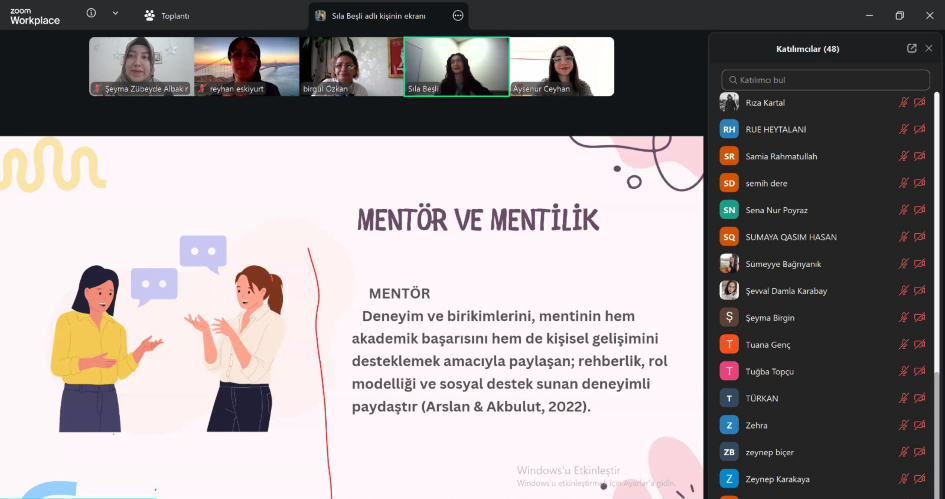Click Tuana Genç muted microphone icon
The height and width of the screenshot is (499, 945).
[903, 344]
